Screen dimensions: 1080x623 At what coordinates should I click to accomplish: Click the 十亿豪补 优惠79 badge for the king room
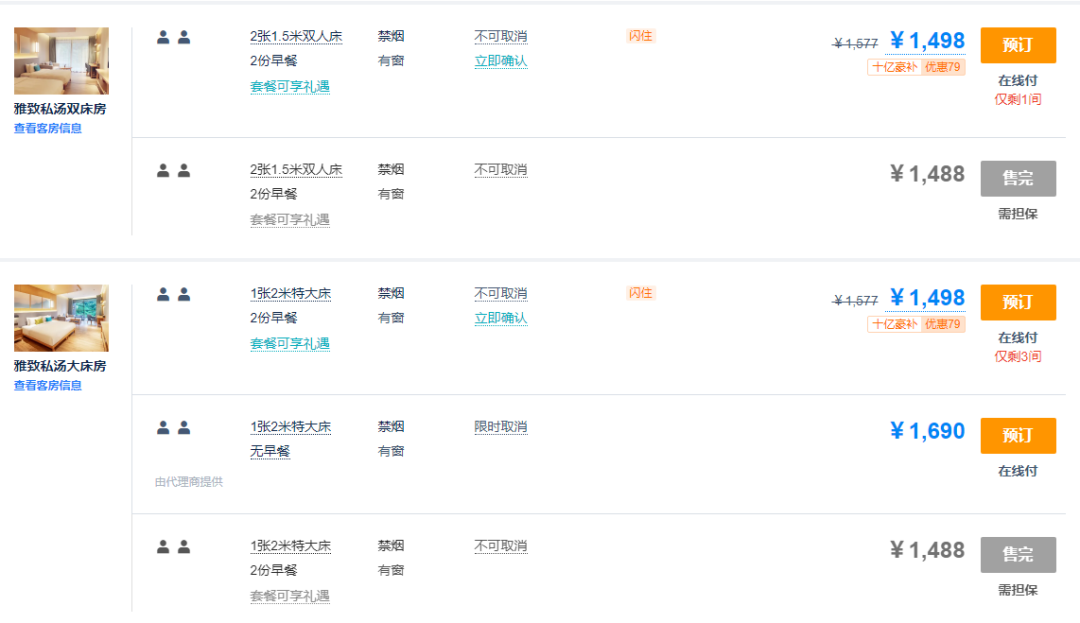916,324
